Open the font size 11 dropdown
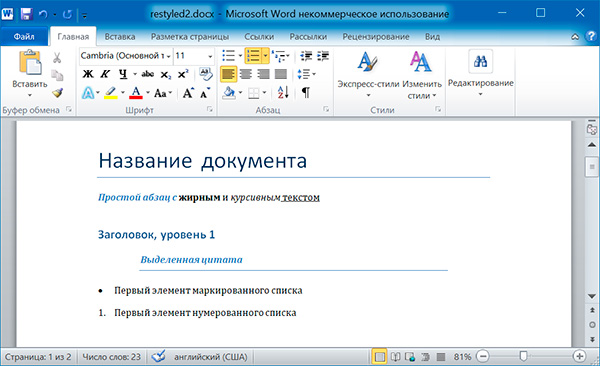The image size is (600, 366). [210, 57]
